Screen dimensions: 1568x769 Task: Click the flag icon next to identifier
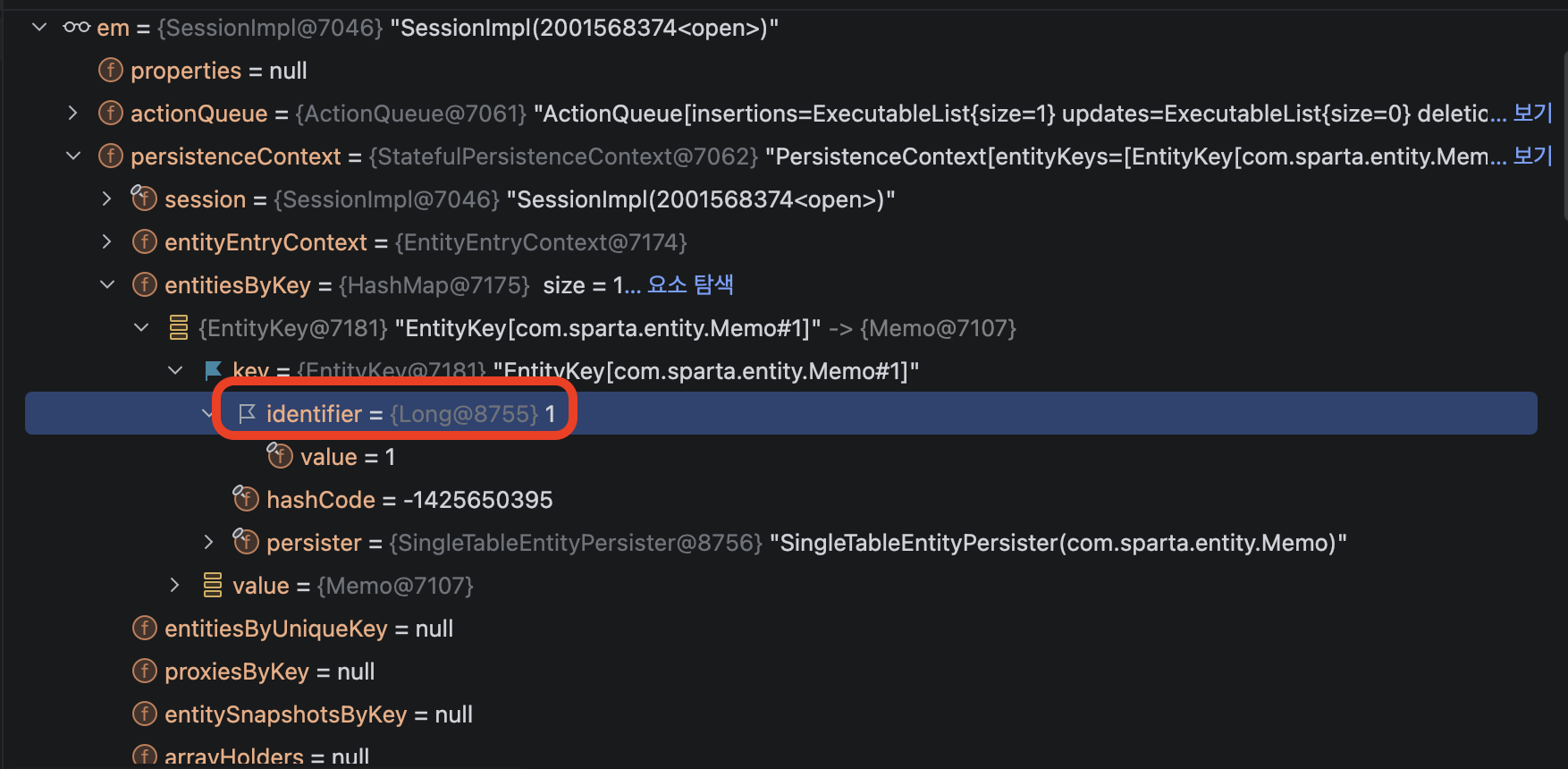(247, 413)
